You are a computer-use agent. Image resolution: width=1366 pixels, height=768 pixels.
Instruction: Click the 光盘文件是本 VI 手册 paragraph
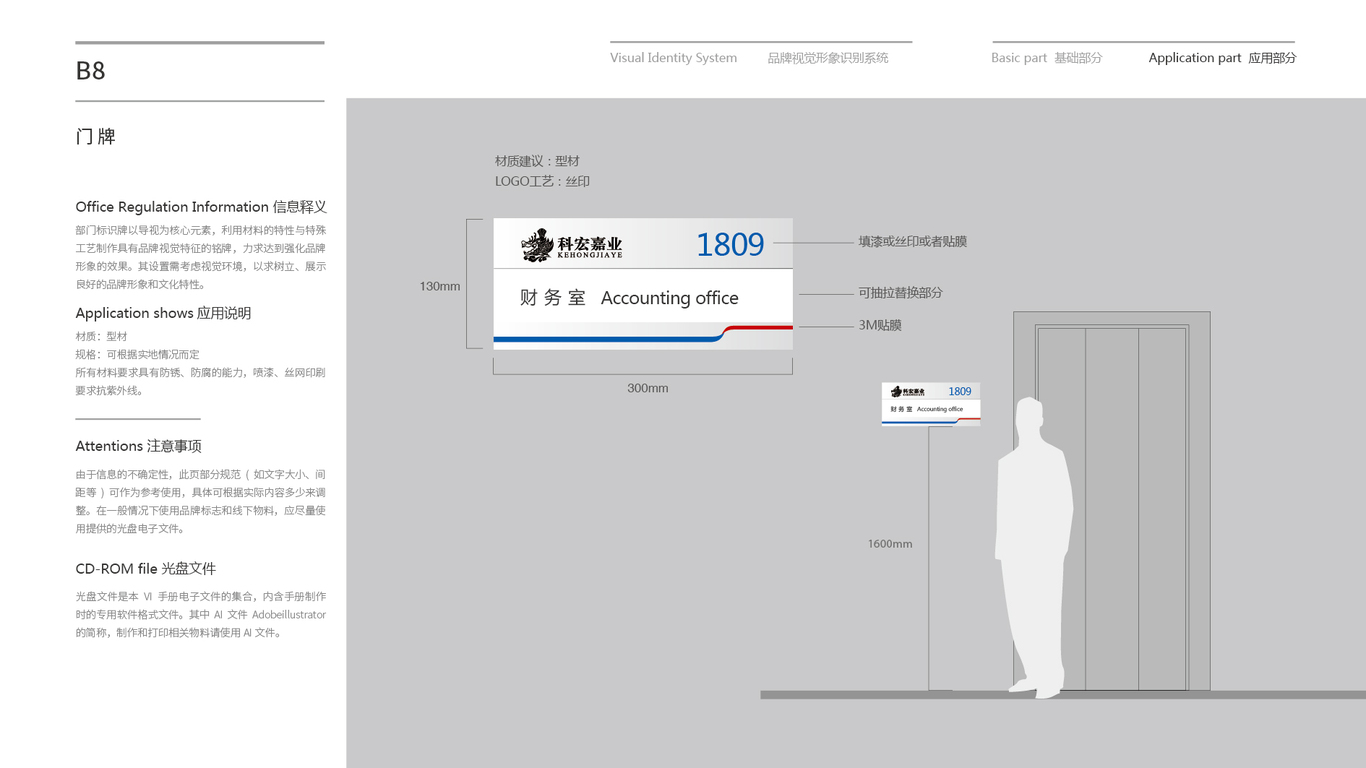pyautogui.click(x=201, y=615)
